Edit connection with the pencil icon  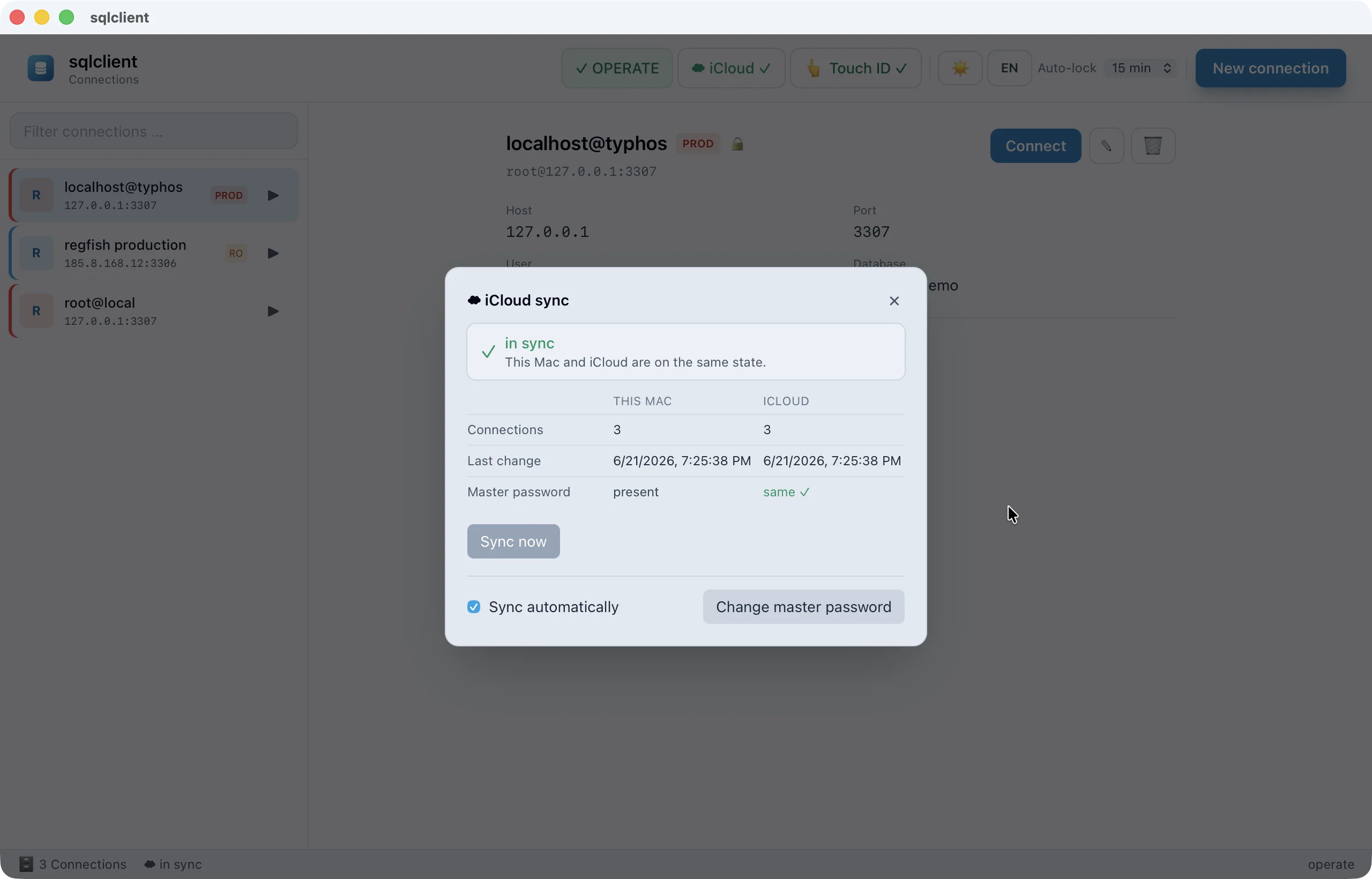[1106, 146]
